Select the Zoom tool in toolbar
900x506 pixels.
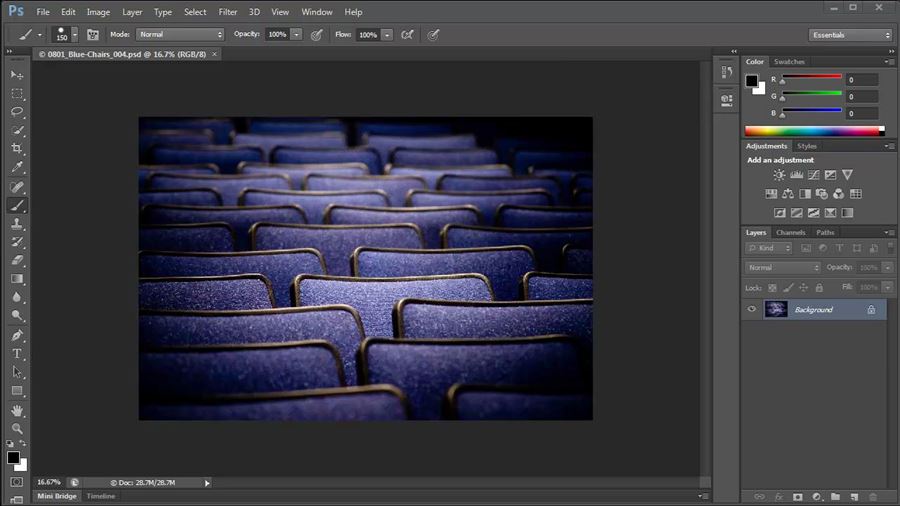tap(17, 428)
